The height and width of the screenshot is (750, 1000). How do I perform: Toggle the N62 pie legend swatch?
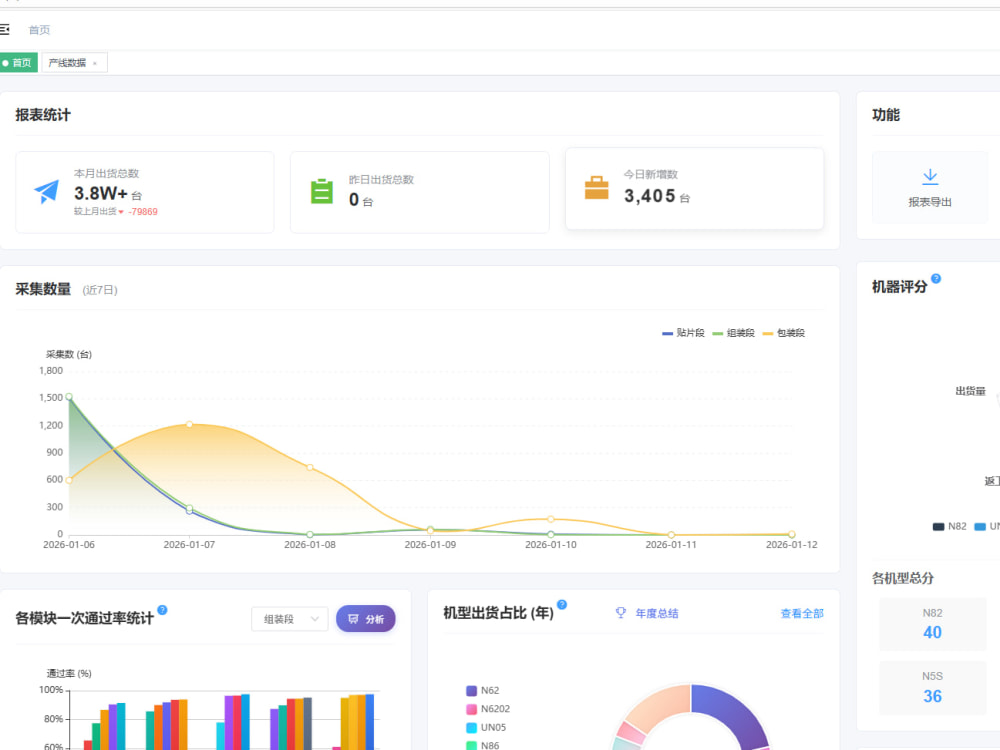pos(471,691)
